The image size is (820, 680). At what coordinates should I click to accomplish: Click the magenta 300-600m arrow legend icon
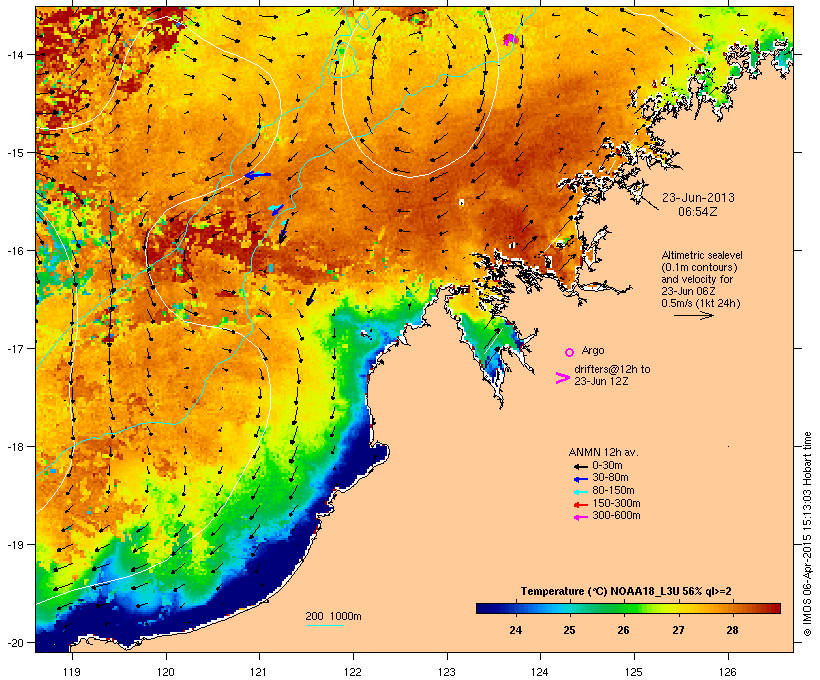(580, 517)
